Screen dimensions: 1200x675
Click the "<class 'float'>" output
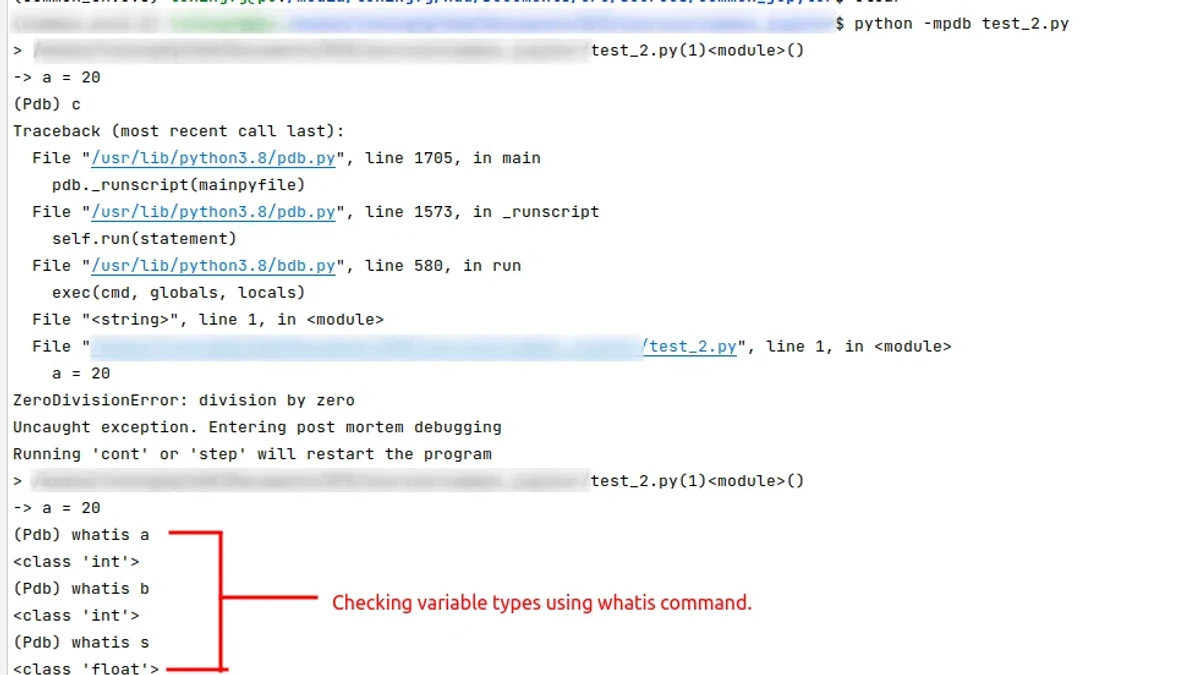click(86, 668)
